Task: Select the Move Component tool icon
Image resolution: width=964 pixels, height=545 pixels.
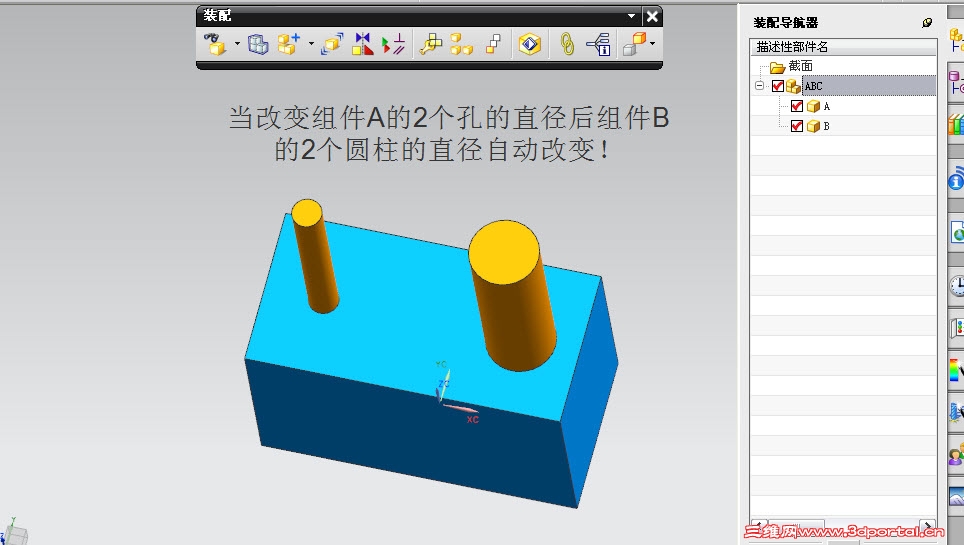Action: coord(332,44)
